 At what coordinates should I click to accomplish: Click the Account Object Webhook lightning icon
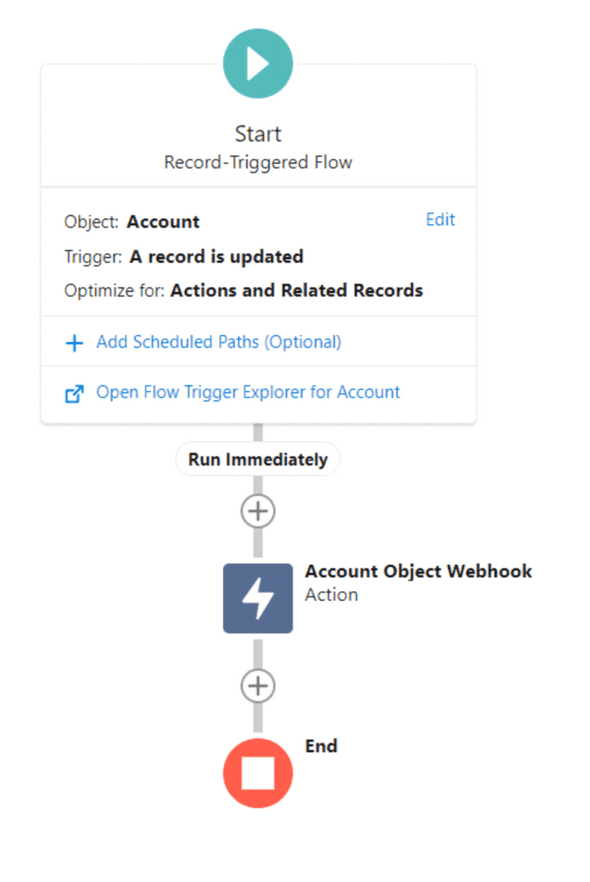258,598
